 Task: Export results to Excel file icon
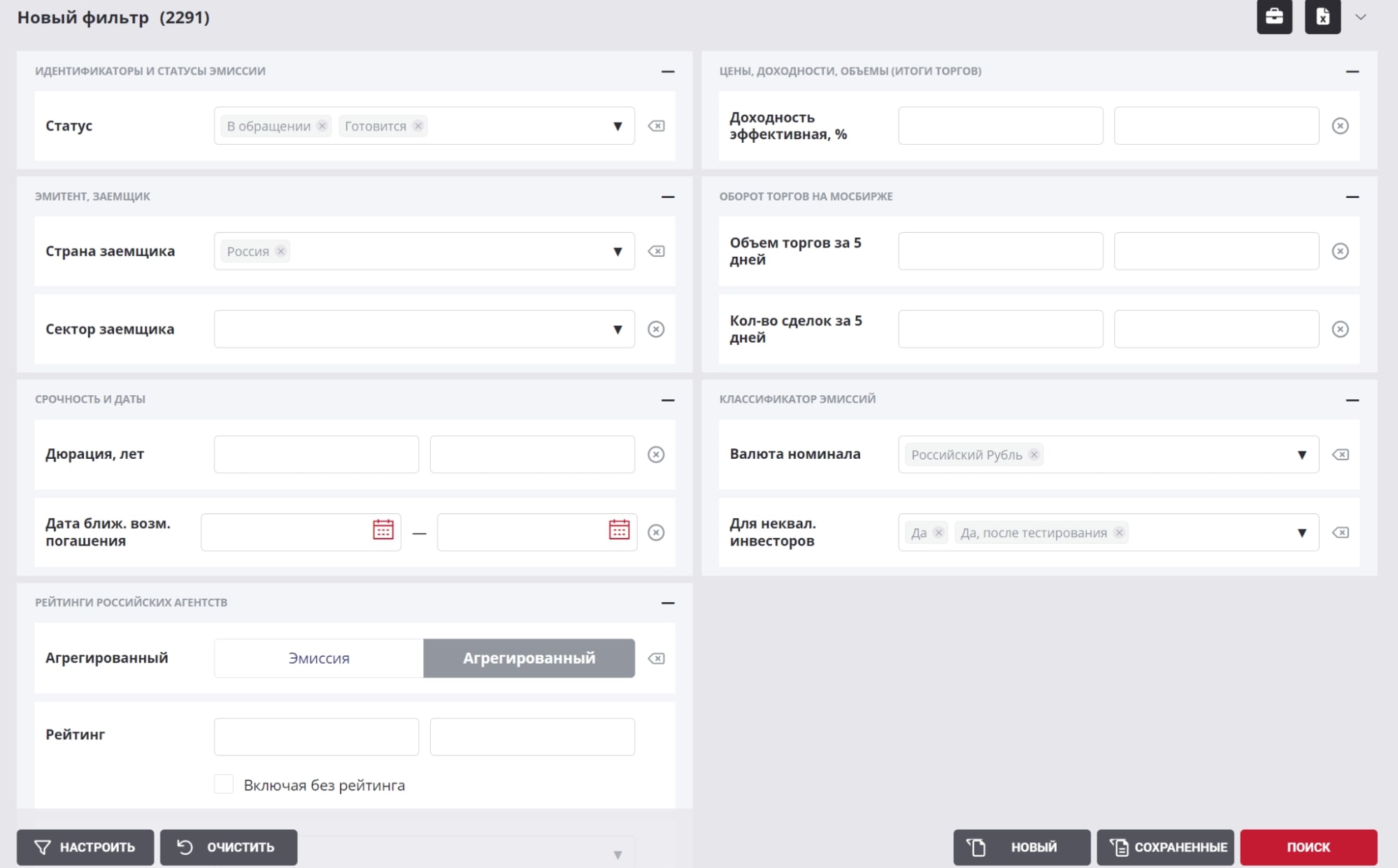pyautogui.click(x=1322, y=16)
